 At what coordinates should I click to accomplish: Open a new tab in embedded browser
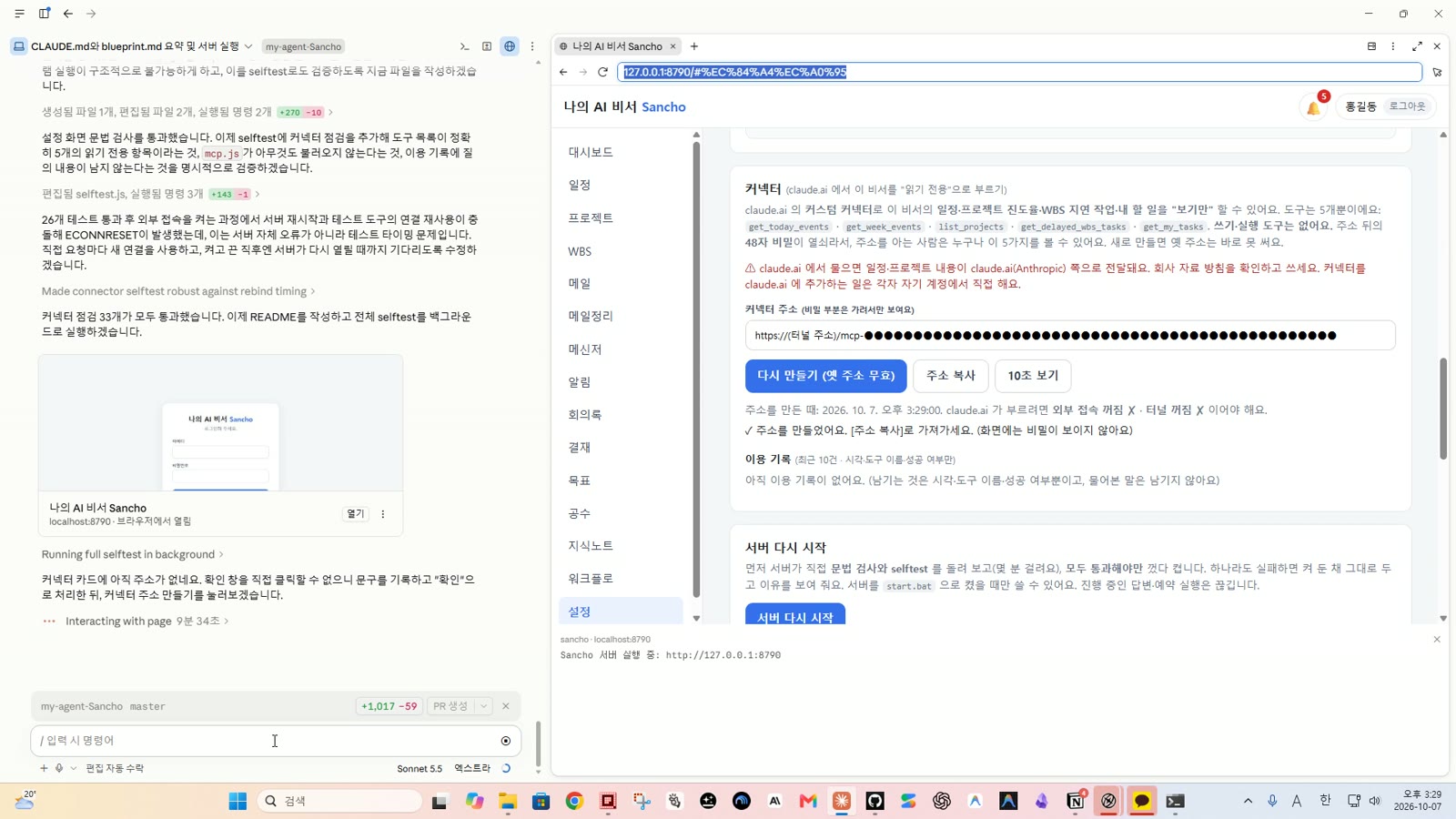click(694, 46)
